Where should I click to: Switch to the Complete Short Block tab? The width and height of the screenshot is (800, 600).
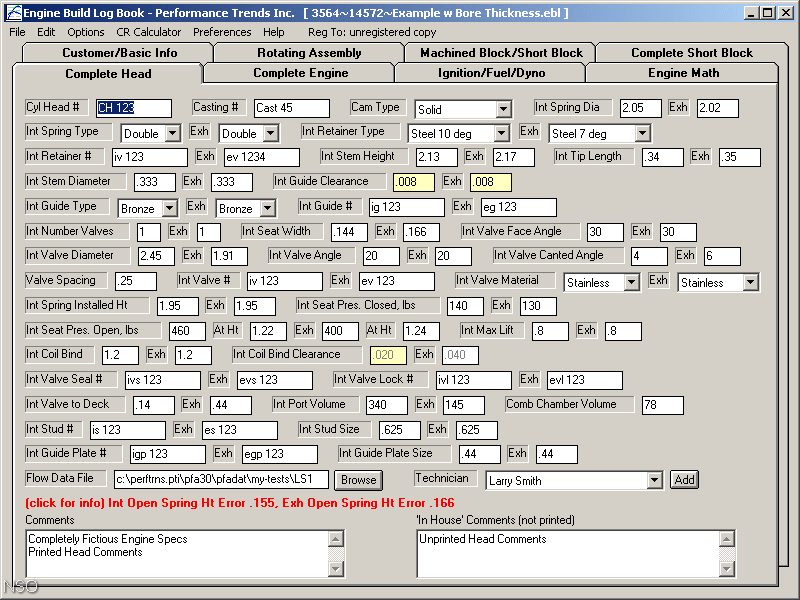[691, 53]
